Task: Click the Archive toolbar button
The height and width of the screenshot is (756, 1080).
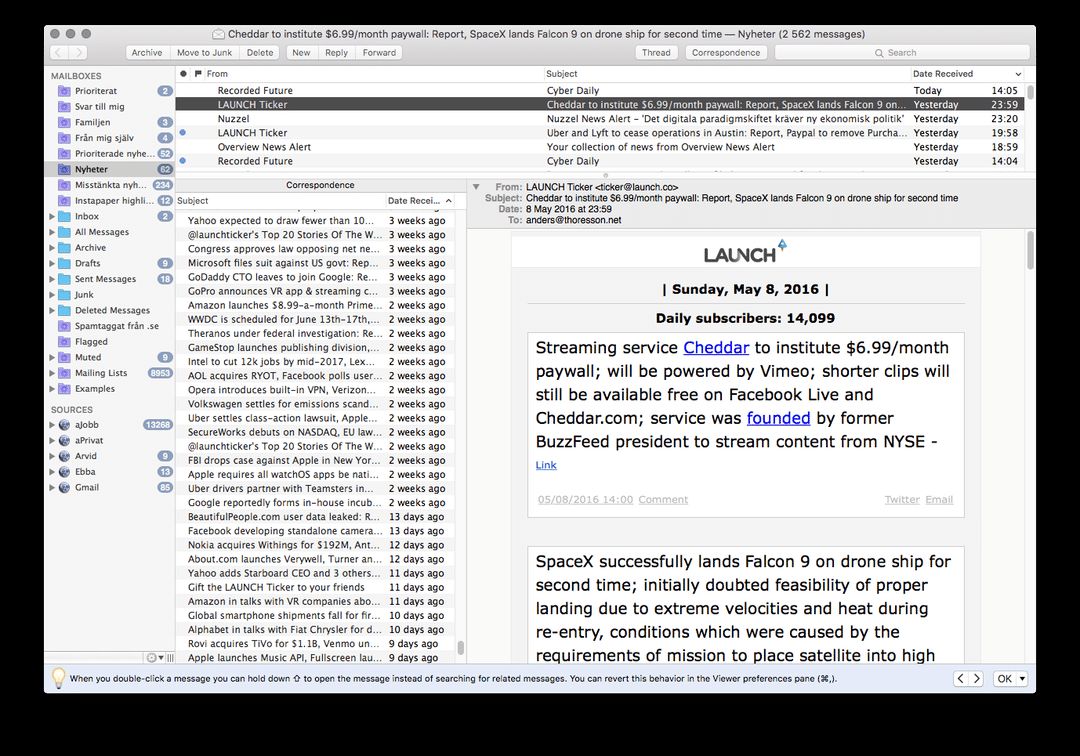Action: pyautogui.click(x=147, y=53)
